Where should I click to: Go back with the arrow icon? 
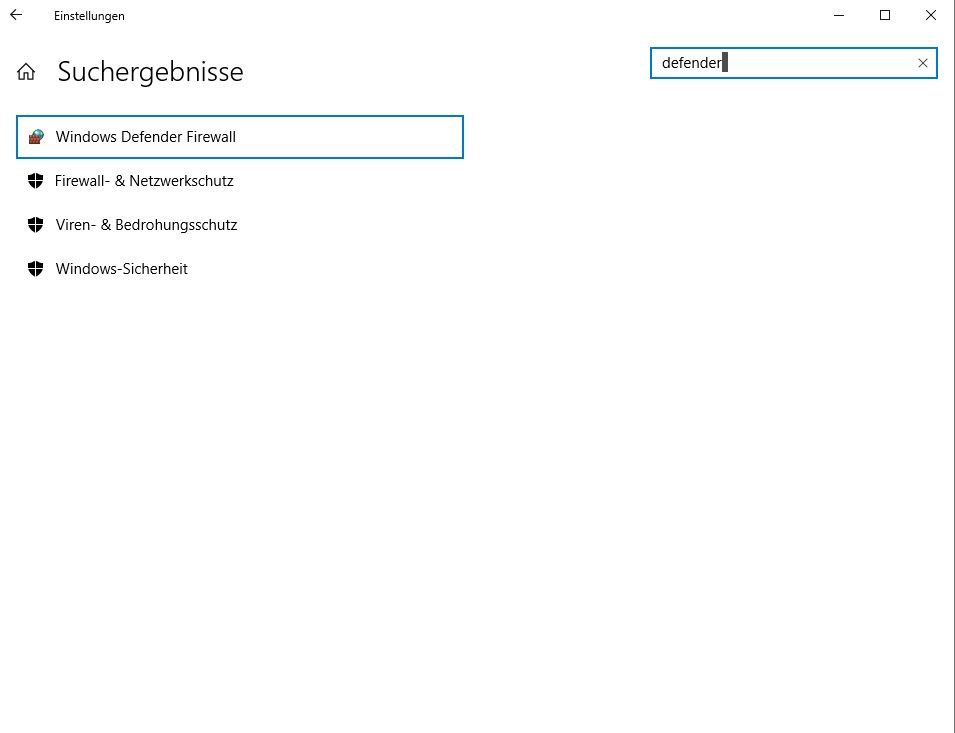(16, 15)
